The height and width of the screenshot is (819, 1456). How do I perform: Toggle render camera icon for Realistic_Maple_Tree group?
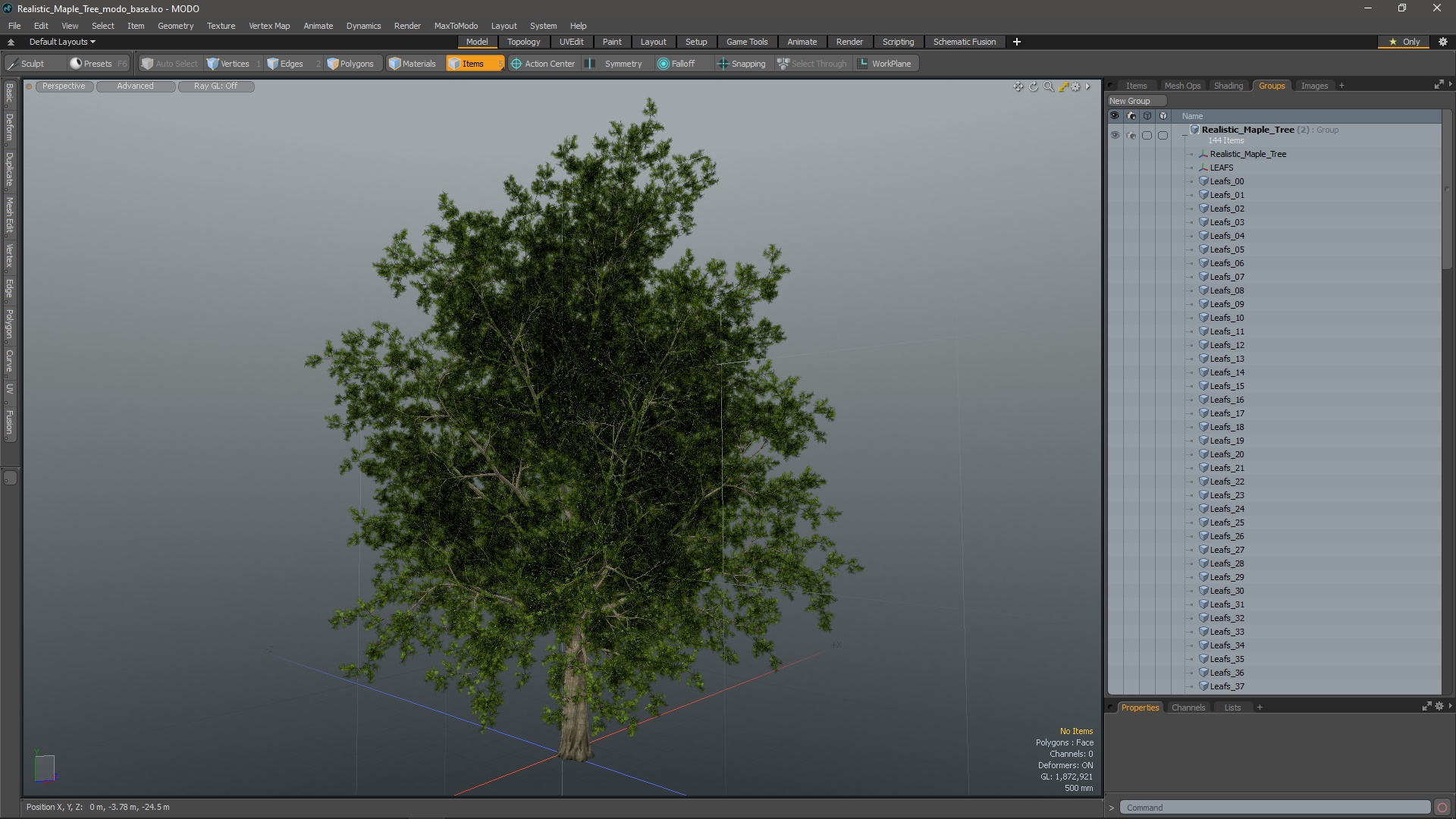pyautogui.click(x=1131, y=135)
